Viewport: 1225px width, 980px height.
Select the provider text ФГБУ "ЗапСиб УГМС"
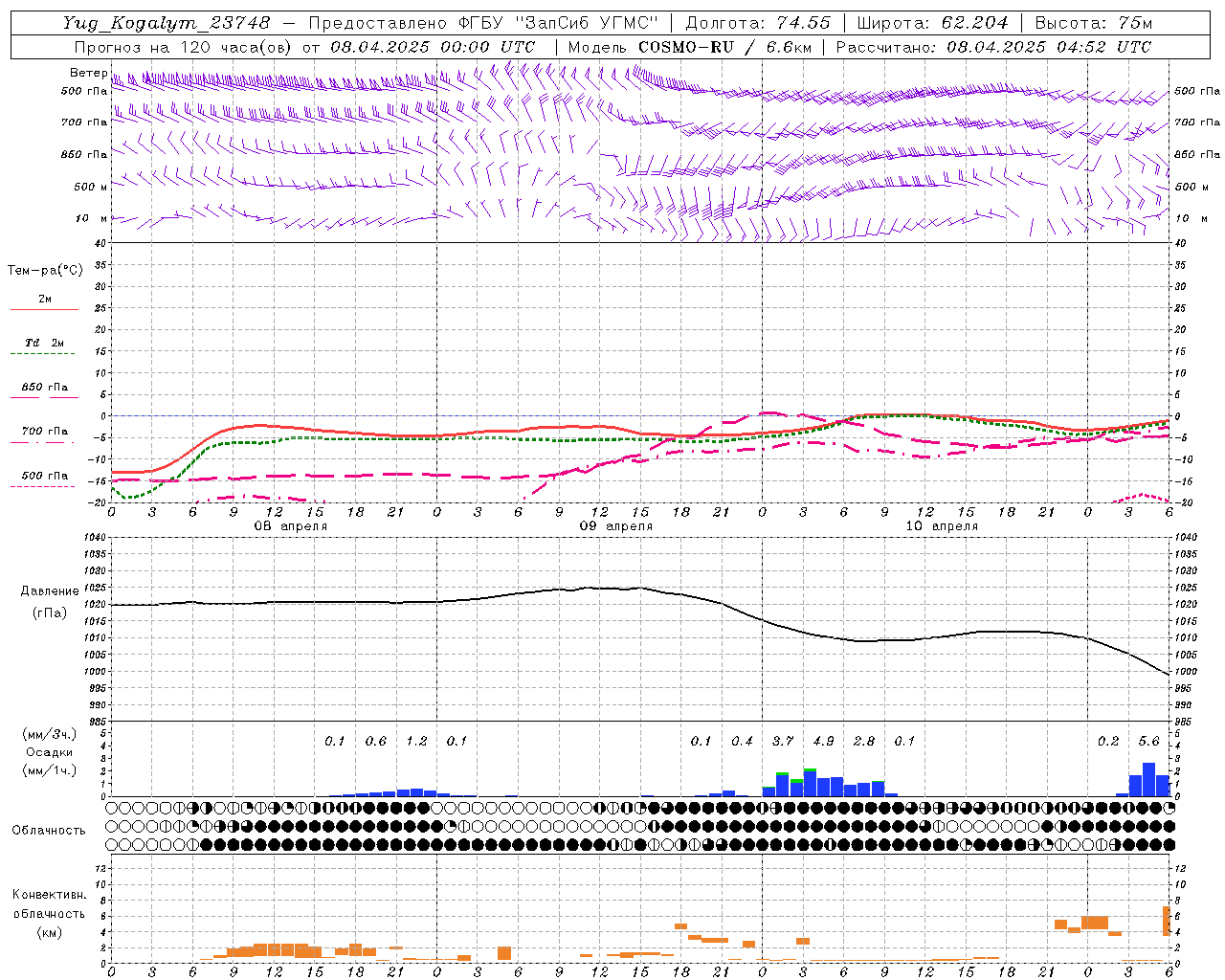click(x=558, y=23)
